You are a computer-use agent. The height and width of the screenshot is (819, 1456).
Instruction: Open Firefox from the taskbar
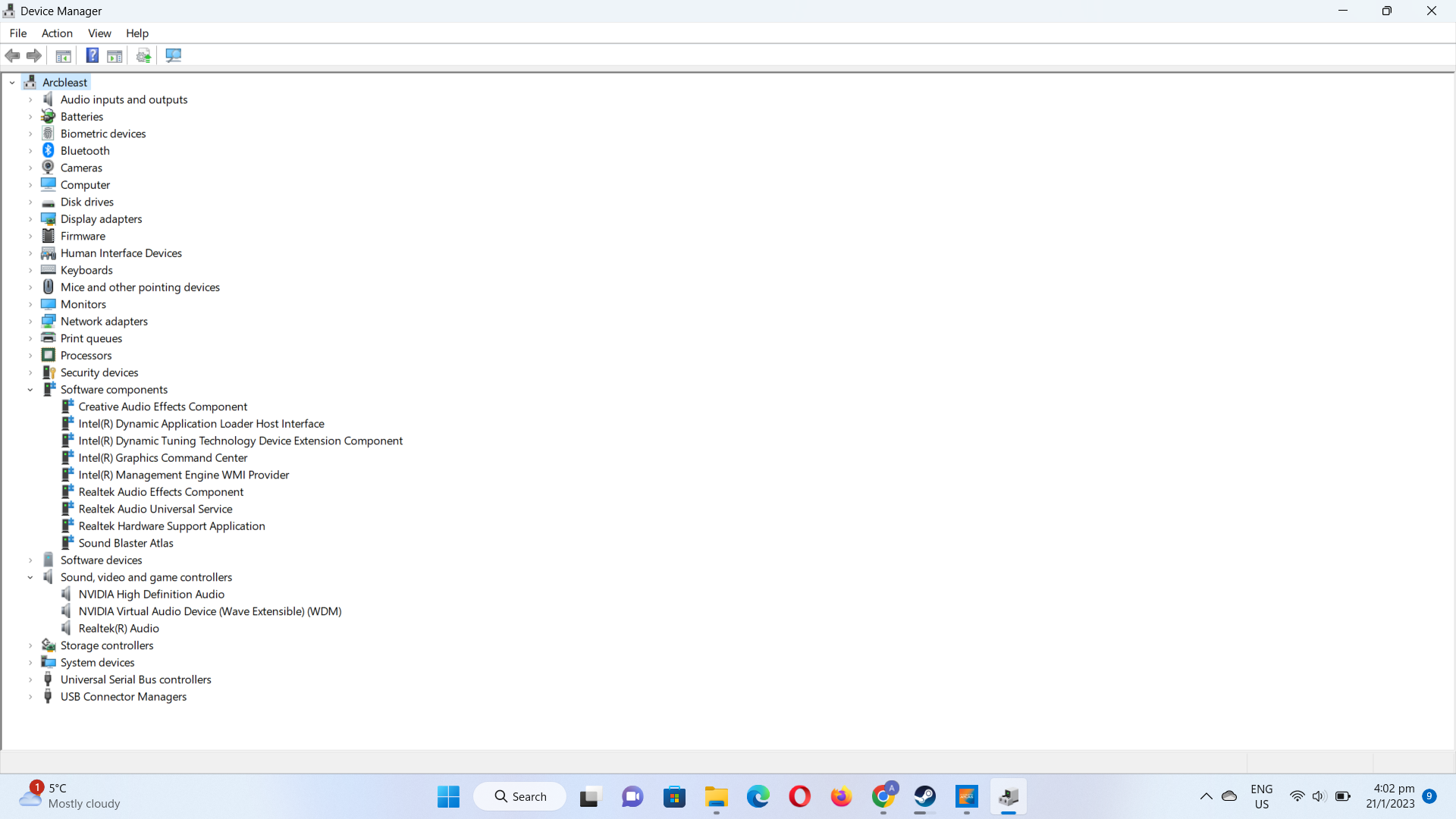click(842, 796)
